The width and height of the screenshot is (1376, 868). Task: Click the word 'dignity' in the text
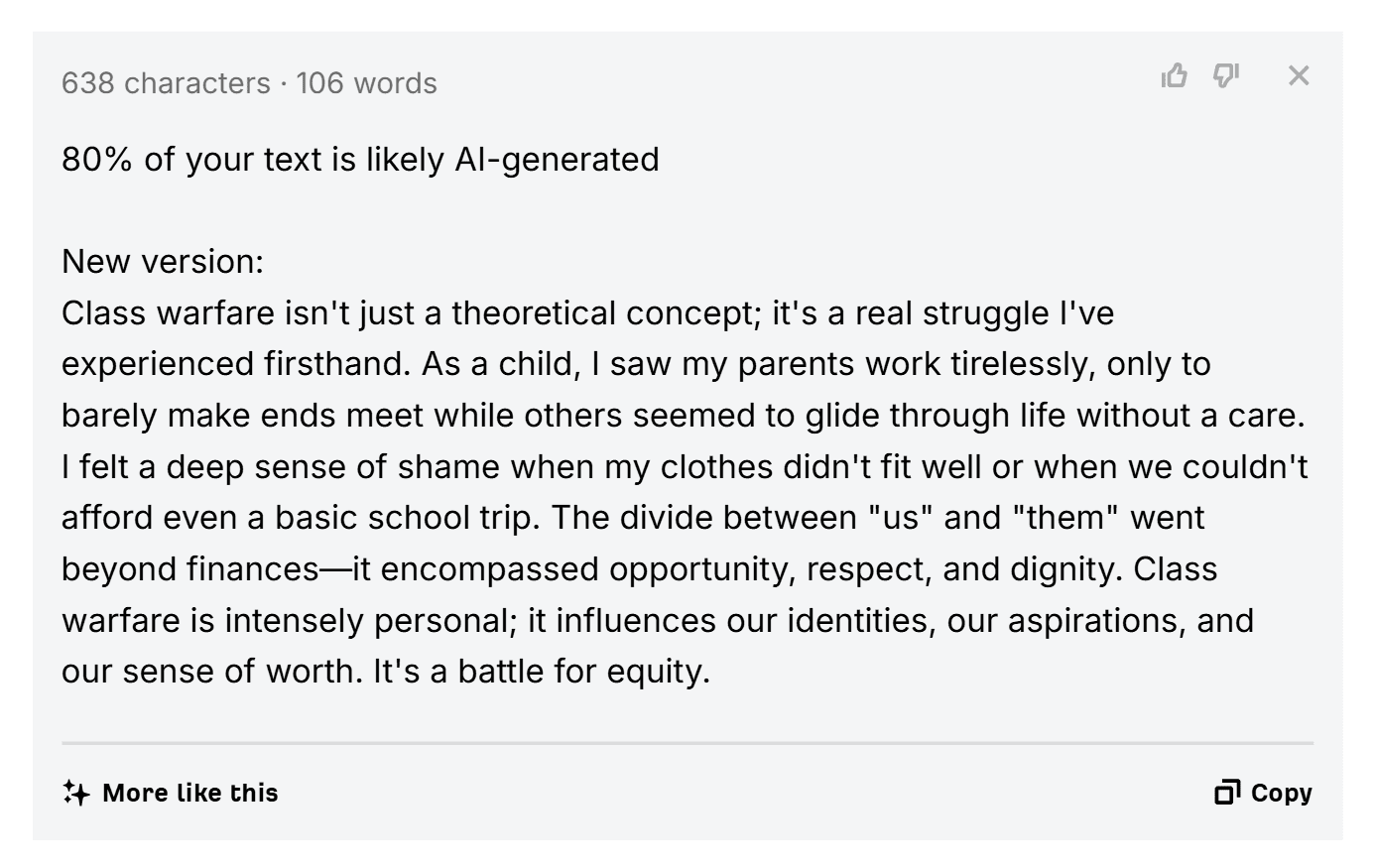click(1063, 569)
